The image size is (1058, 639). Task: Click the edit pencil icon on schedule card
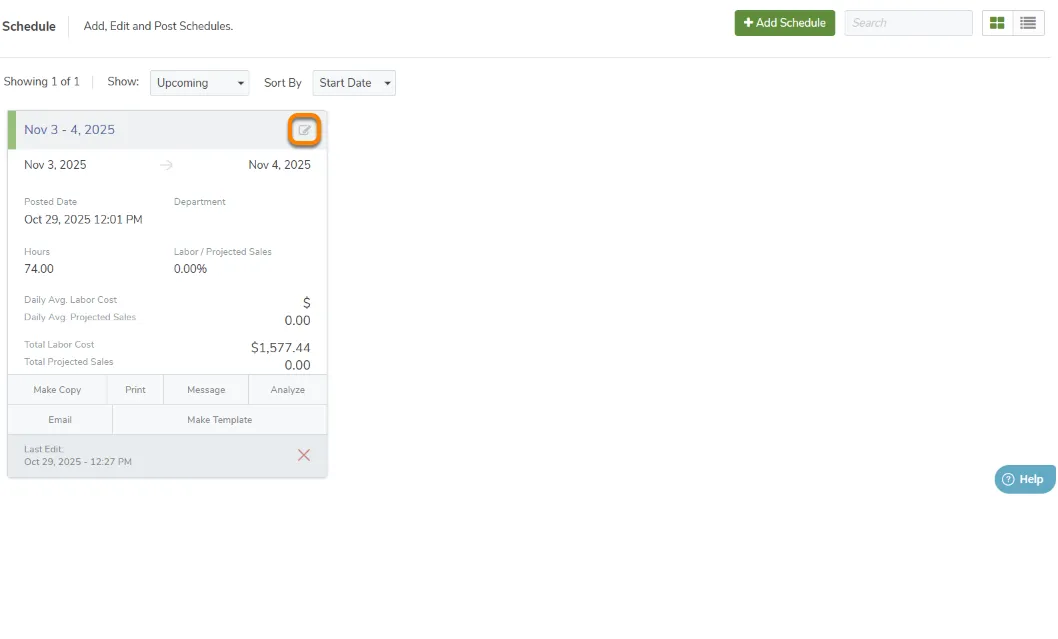click(304, 130)
